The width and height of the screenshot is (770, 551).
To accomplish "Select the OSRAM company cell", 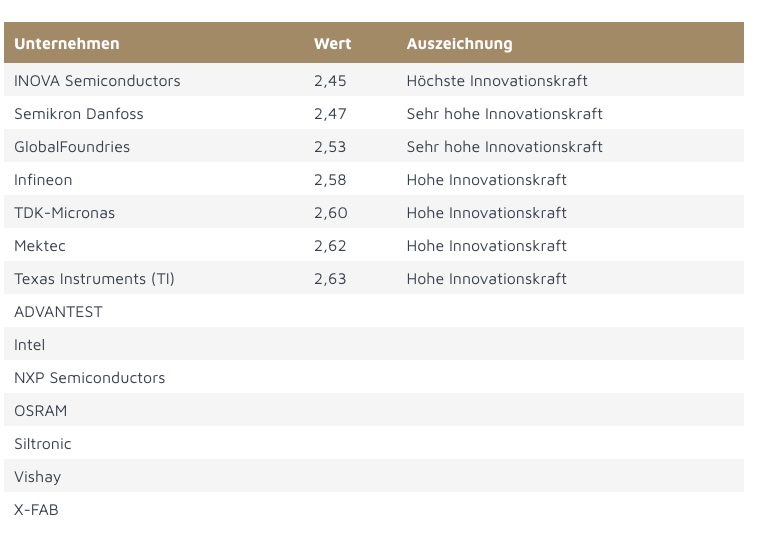I will (x=41, y=411).
